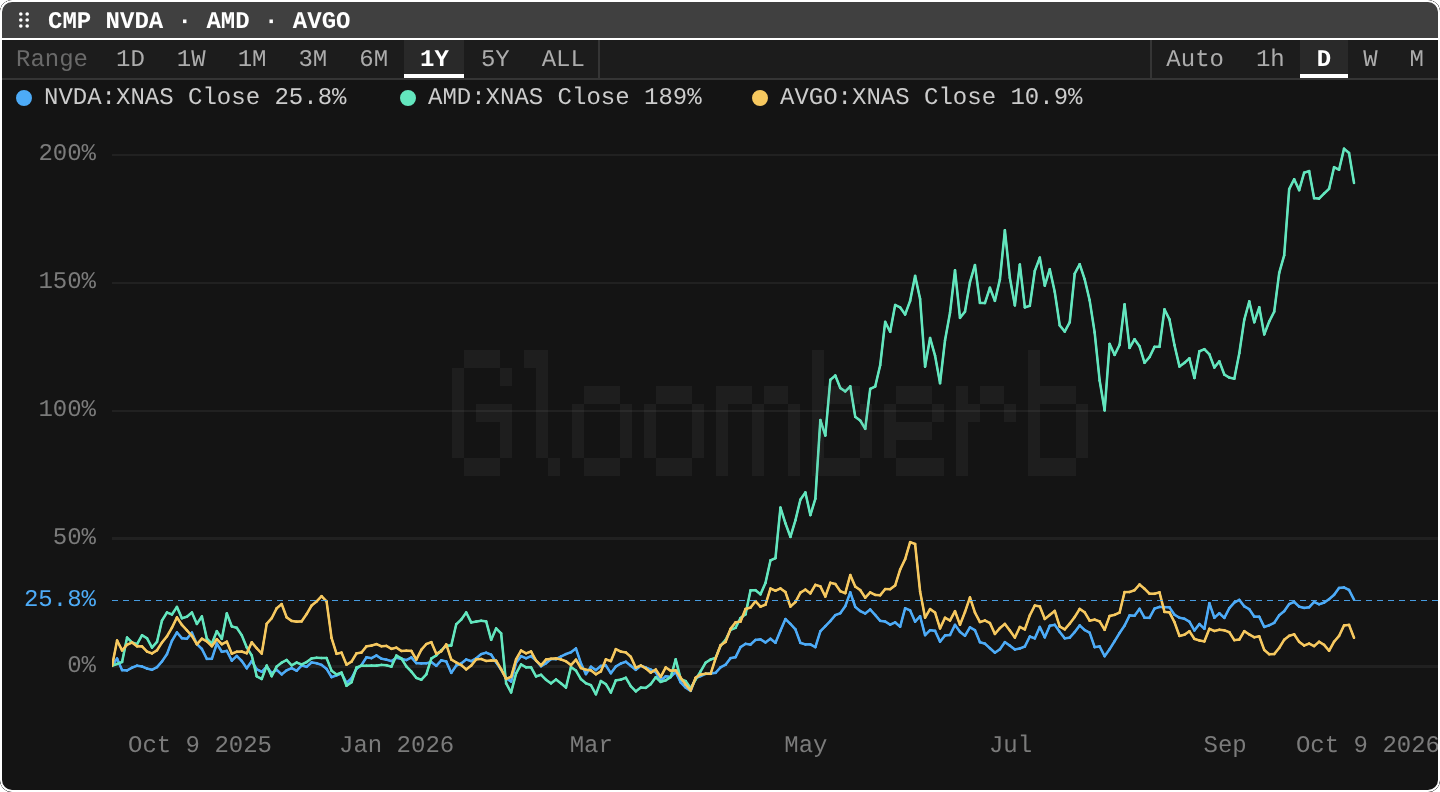Screen dimensions: 1440x792
Task: Choose the daily D interval
Action: [1324, 59]
